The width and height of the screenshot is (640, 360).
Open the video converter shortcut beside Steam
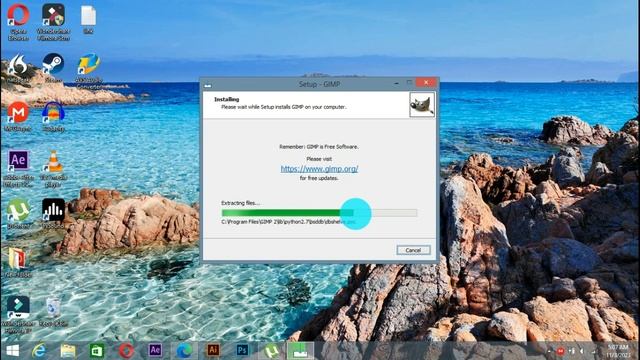89,70
